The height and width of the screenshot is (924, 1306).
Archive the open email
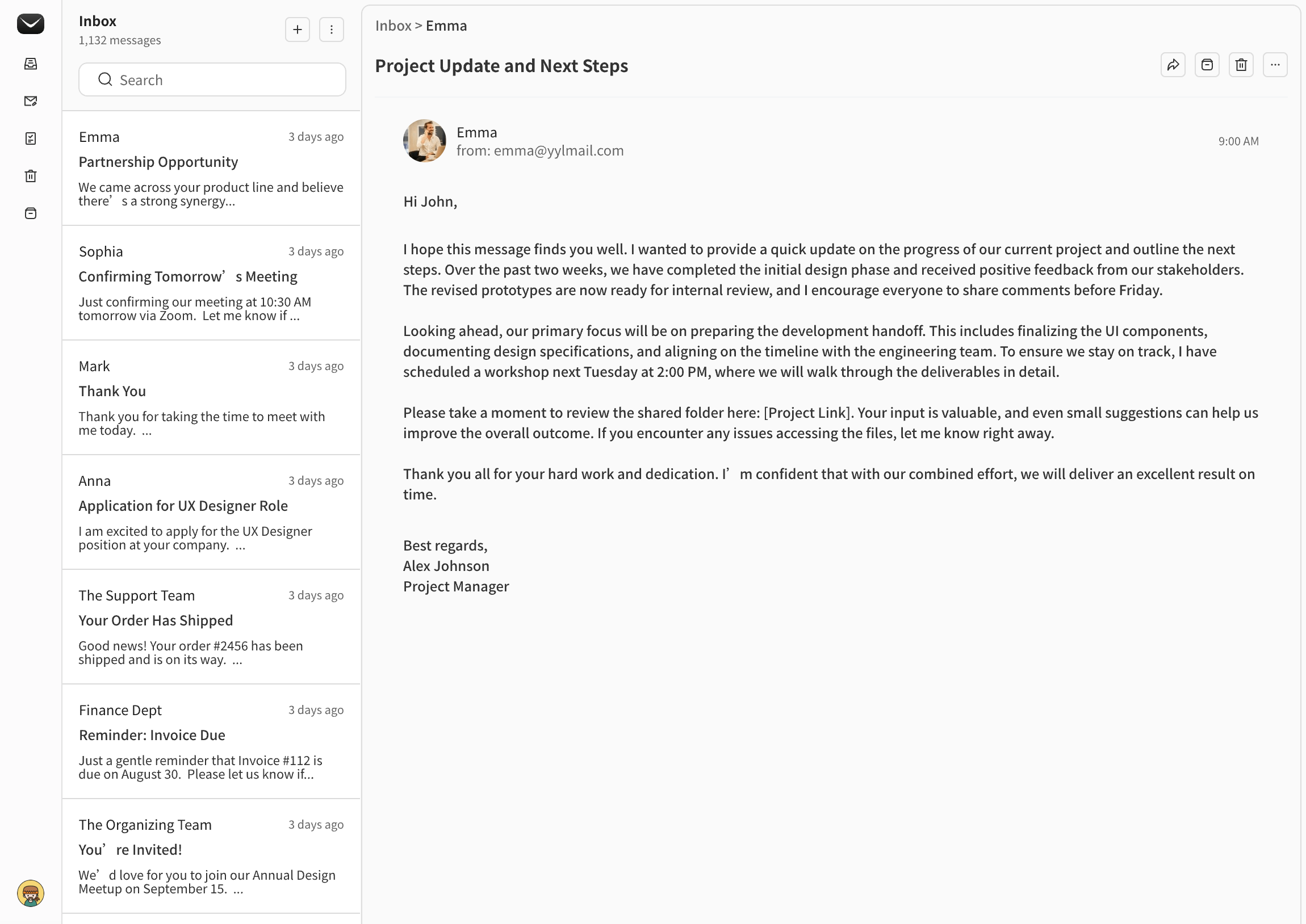tap(1207, 65)
